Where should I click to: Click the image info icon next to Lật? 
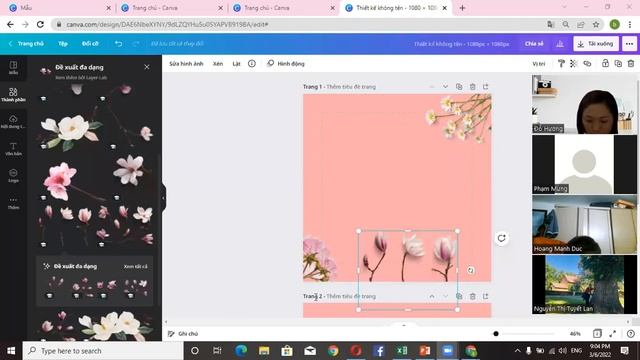pyautogui.click(x=252, y=64)
